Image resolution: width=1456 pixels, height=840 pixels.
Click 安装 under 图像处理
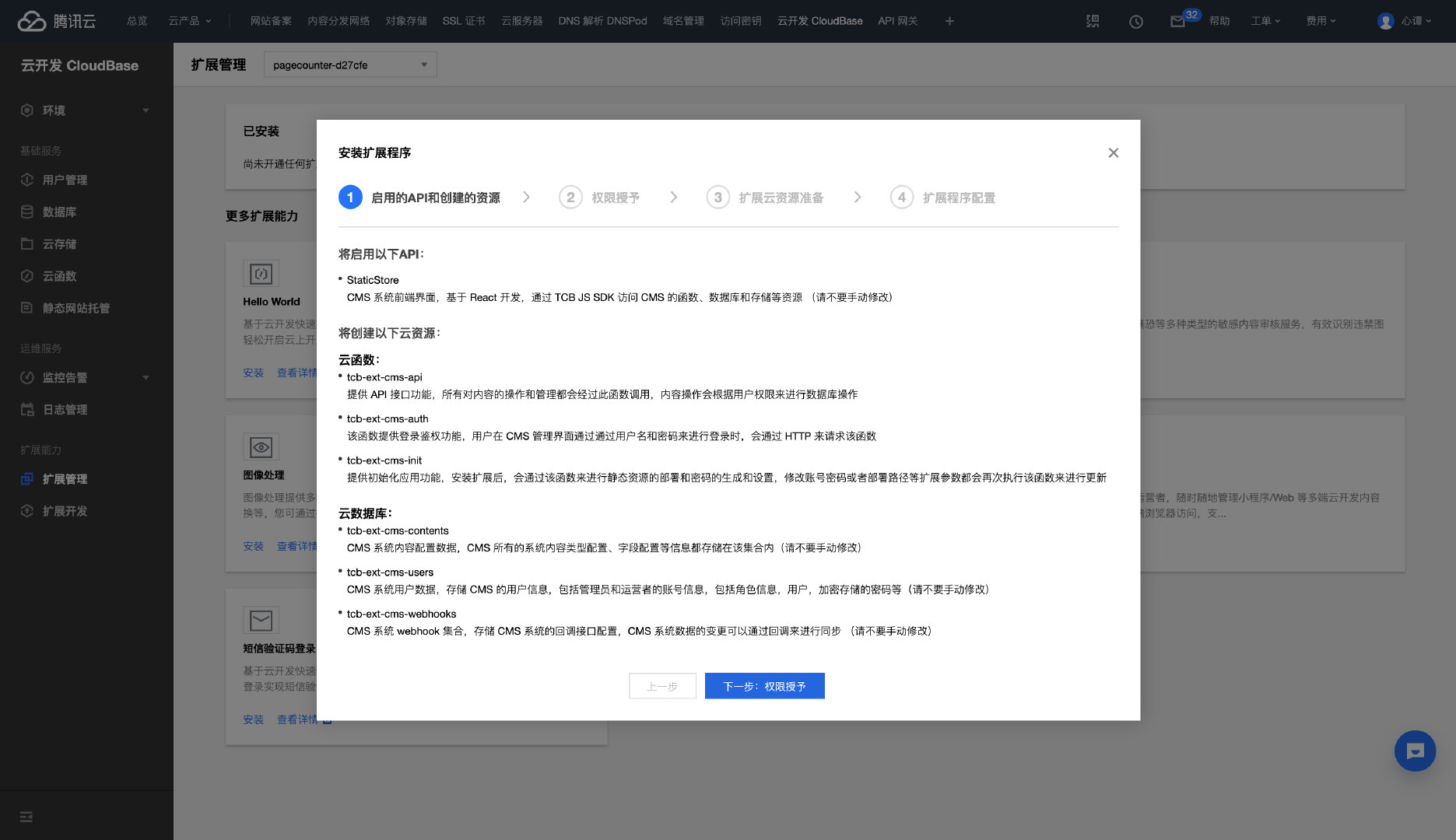click(x=254, y=547)
